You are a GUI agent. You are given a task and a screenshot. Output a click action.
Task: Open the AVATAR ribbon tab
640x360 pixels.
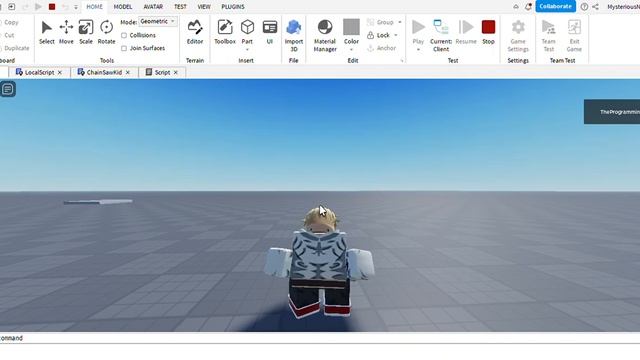153,7
